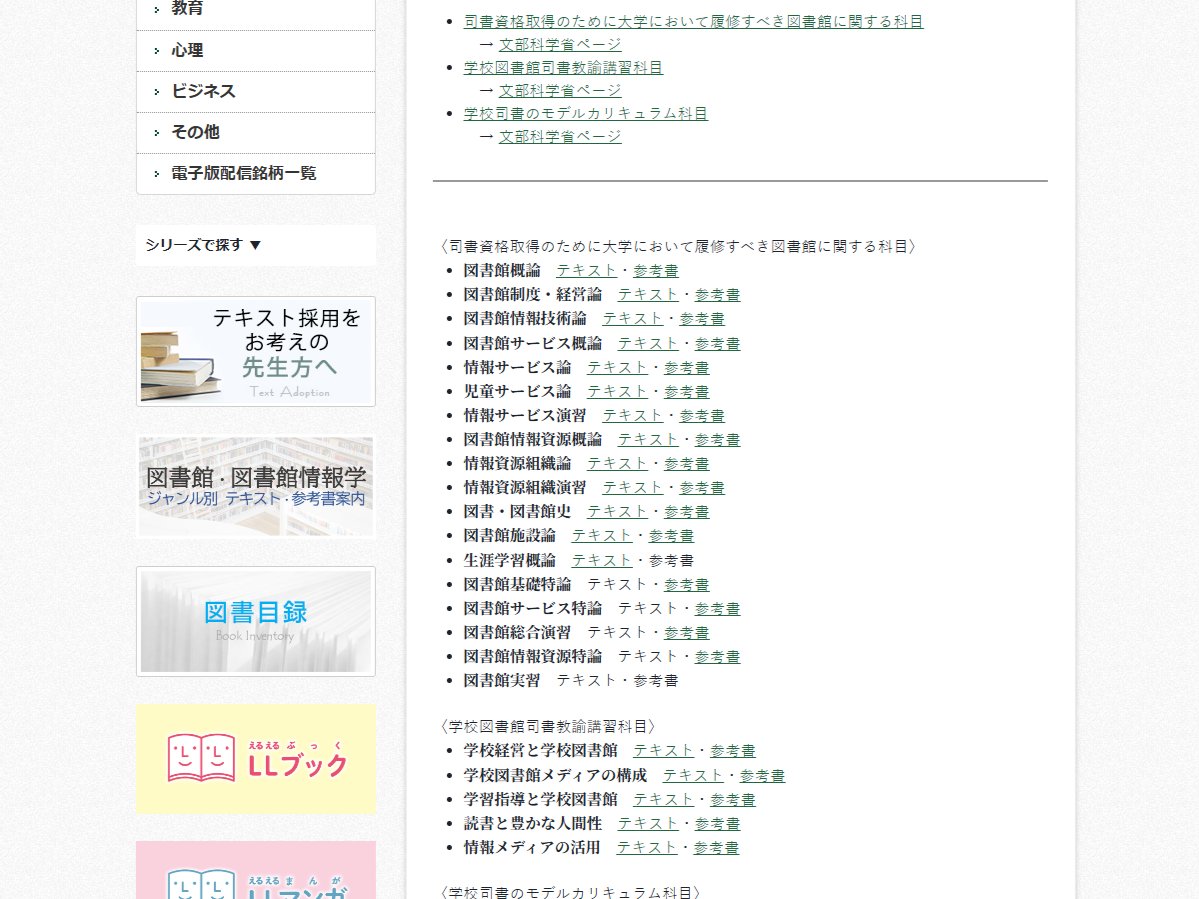Jump to 学校図書館司書教諭講習科目 link at top
This screenshot has height=899, width=1199.
(x=563, y=67)
